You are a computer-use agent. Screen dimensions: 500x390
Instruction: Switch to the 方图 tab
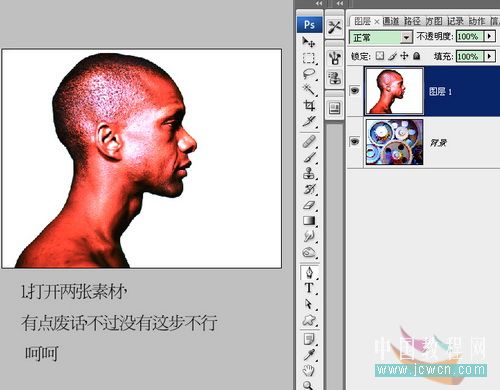coord(434,21)
